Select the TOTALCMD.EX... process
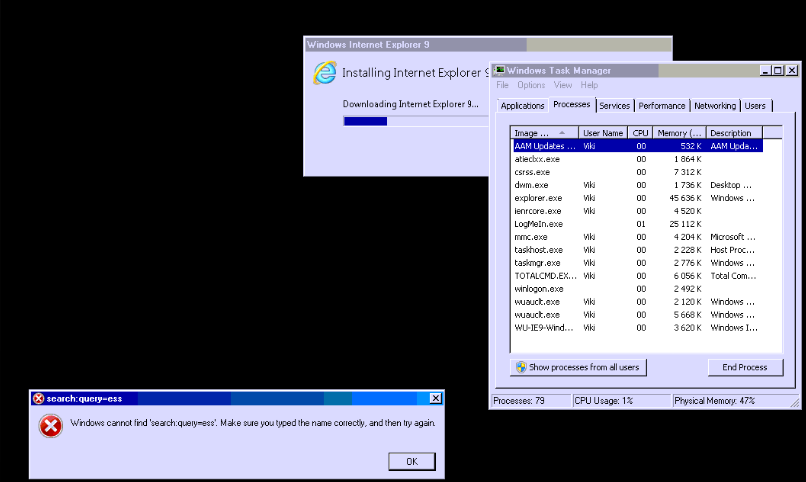 tap(637, 276)
